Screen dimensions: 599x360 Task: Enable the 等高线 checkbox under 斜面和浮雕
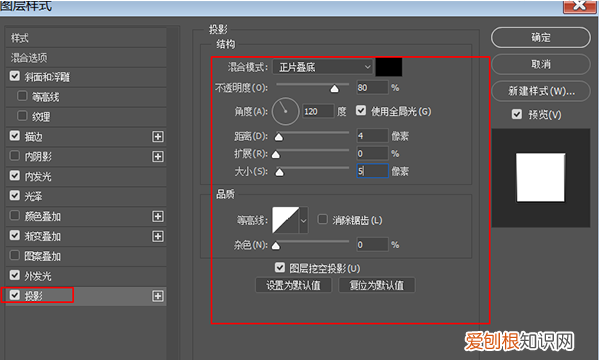point(22,96)
